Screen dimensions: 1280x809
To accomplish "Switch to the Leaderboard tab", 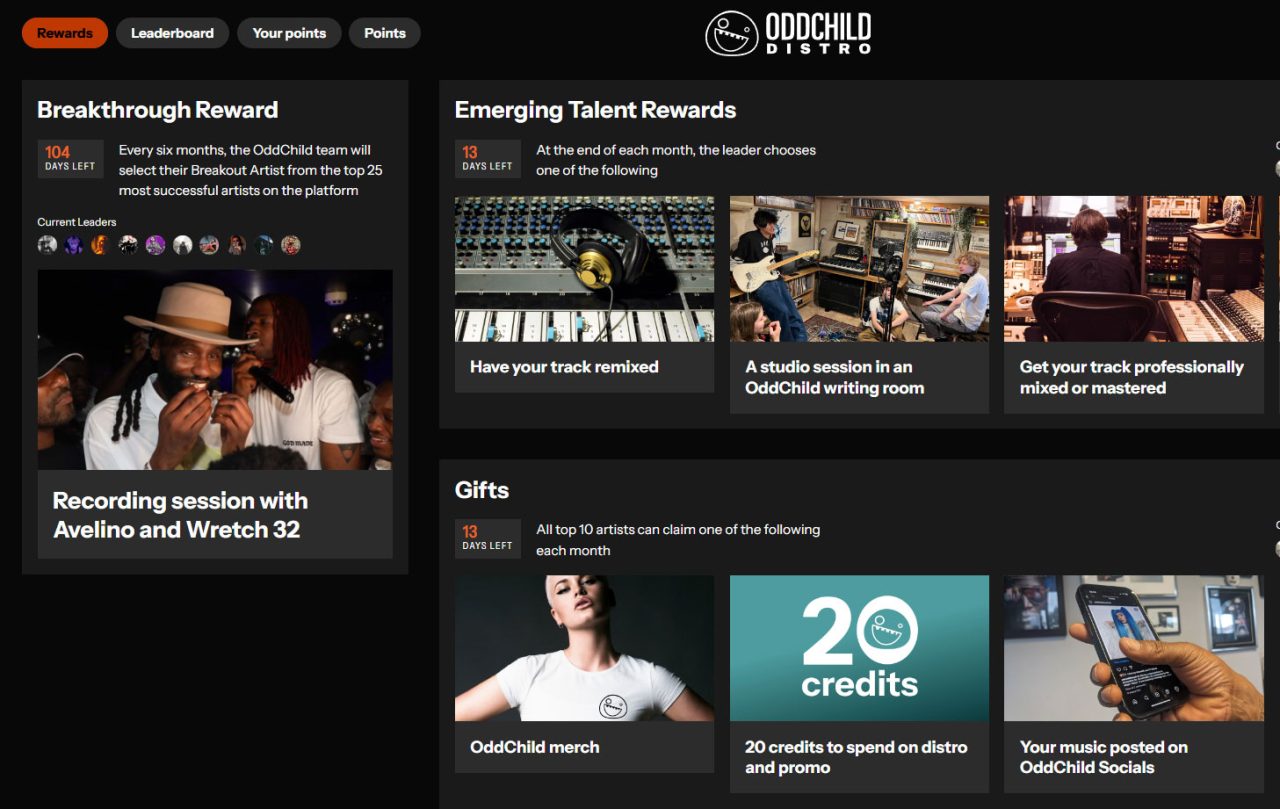I will point(172,33).
